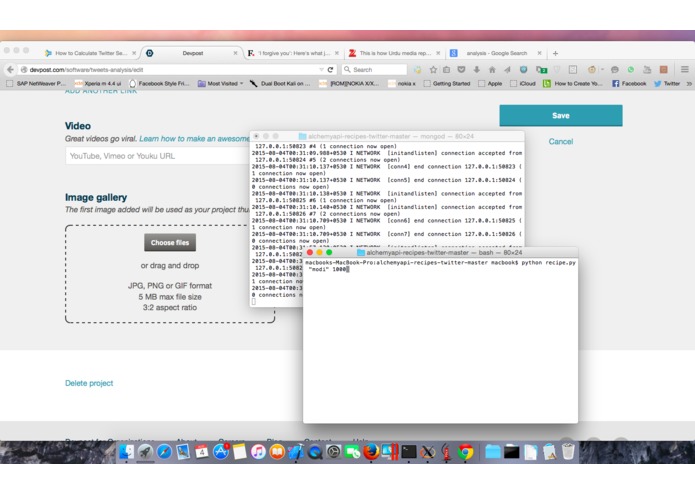Click the YouTube, Vimeo or Youku URL field

157,156
